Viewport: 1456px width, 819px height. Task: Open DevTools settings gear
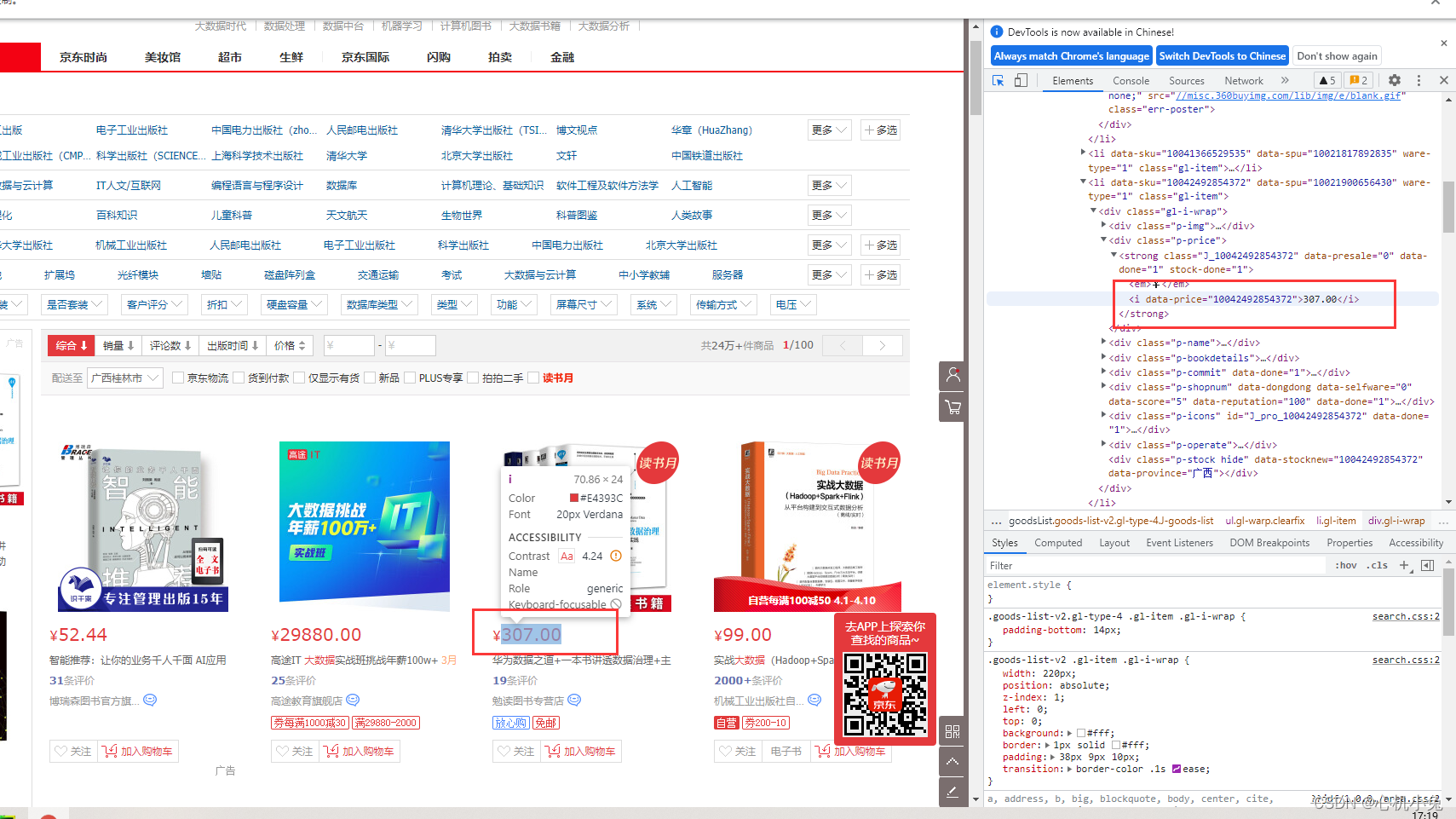click(1395, 80)
